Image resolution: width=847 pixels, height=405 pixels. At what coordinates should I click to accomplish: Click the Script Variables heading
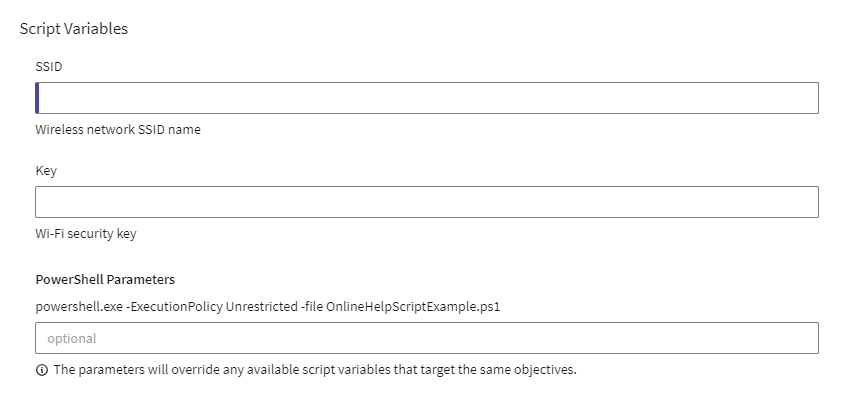[x=74, y=29]
